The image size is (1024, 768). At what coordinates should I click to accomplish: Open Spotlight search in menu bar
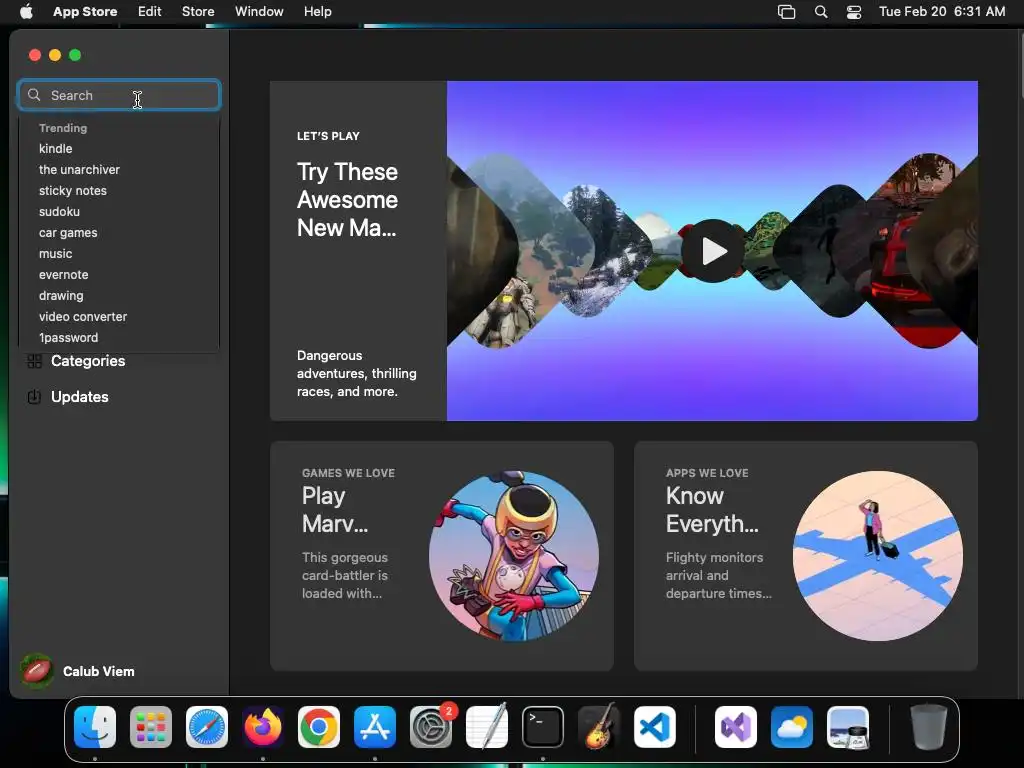pos(821,12)
